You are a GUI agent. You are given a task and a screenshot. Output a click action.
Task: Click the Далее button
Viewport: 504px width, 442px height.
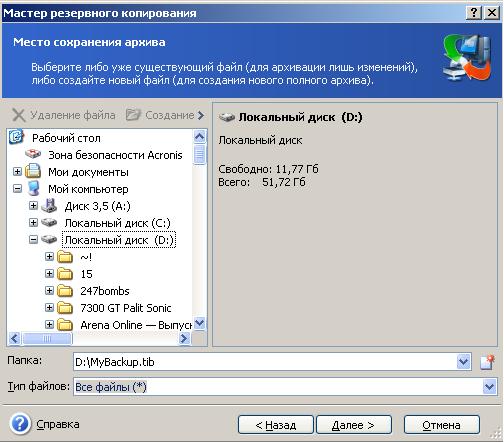point(353,425)
